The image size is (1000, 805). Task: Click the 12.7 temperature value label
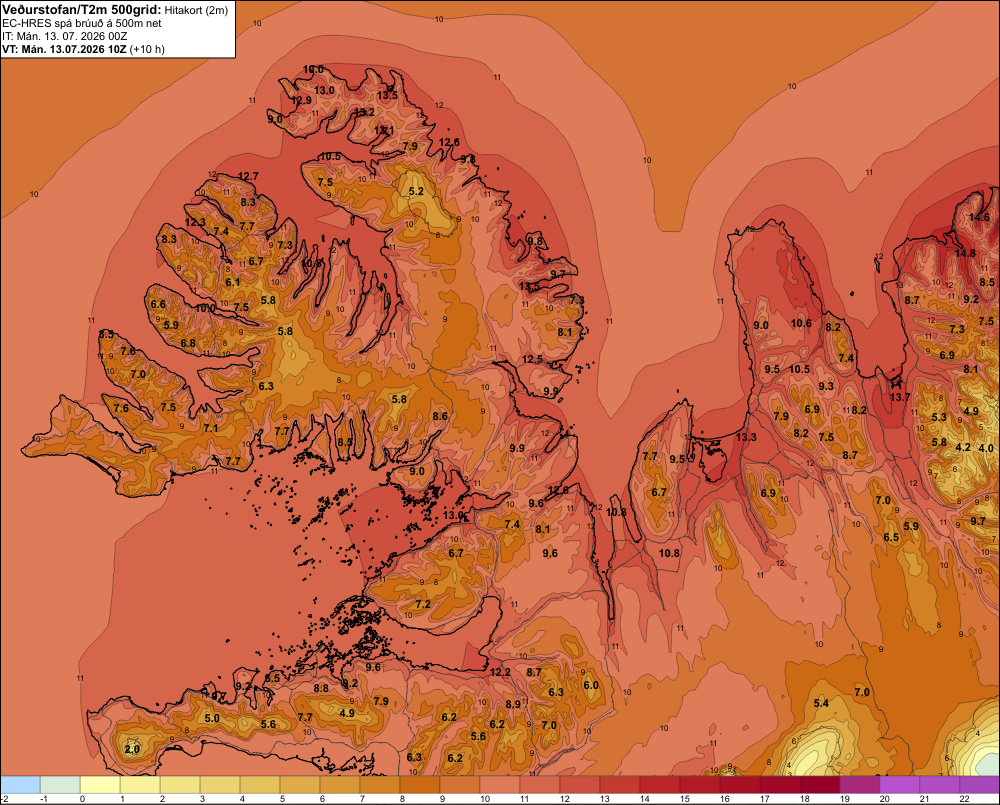coord(248,176)
